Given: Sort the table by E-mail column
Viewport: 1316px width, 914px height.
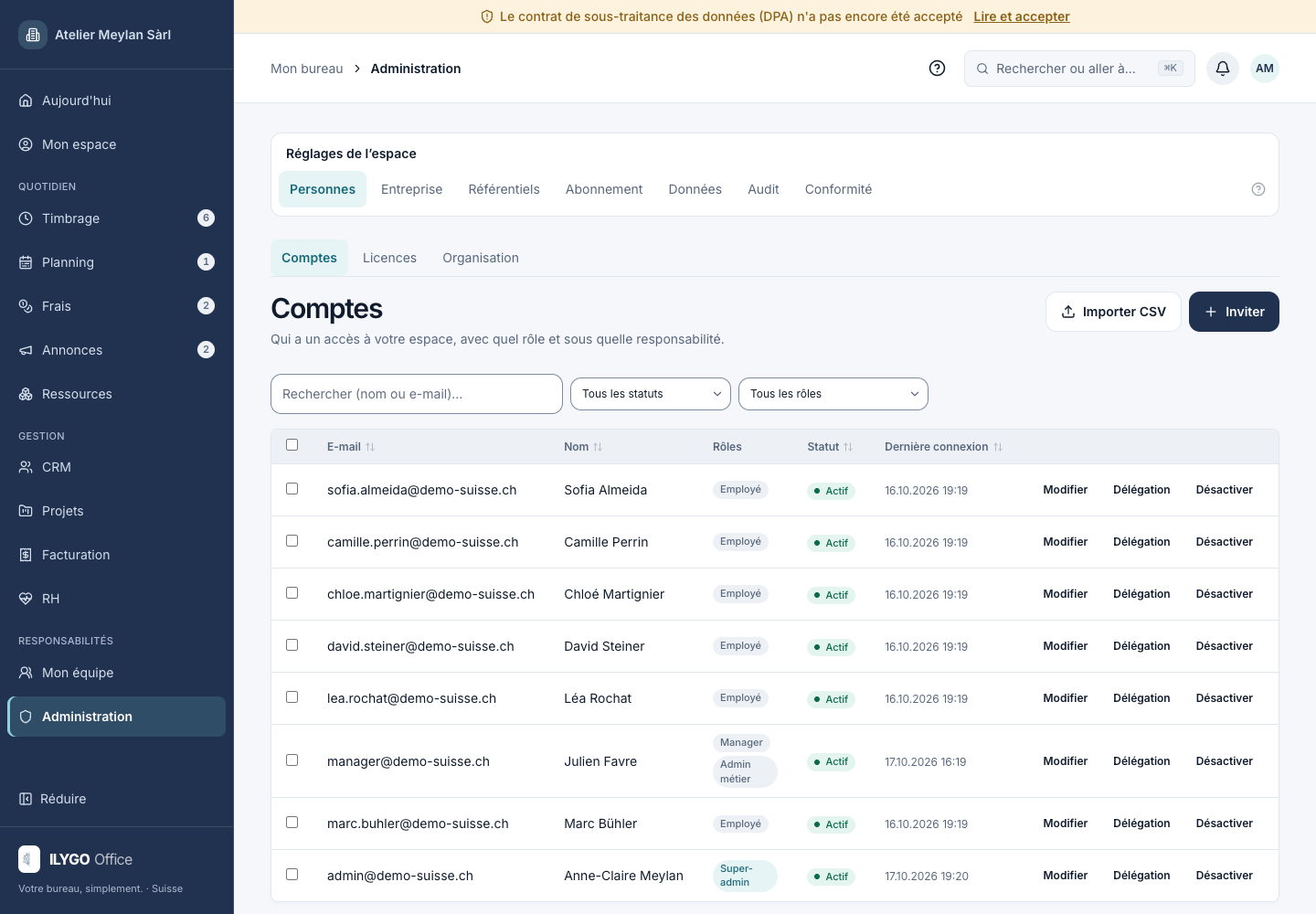Looking at the screenshot, I should 351,447.
